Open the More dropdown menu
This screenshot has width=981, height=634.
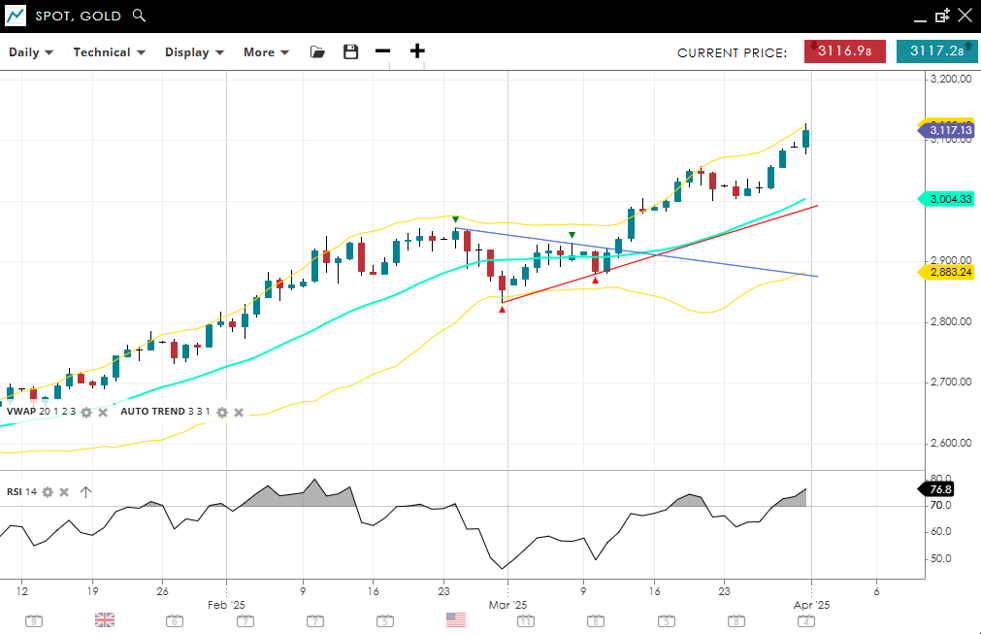pyautogui.click(x=266, y=52)
